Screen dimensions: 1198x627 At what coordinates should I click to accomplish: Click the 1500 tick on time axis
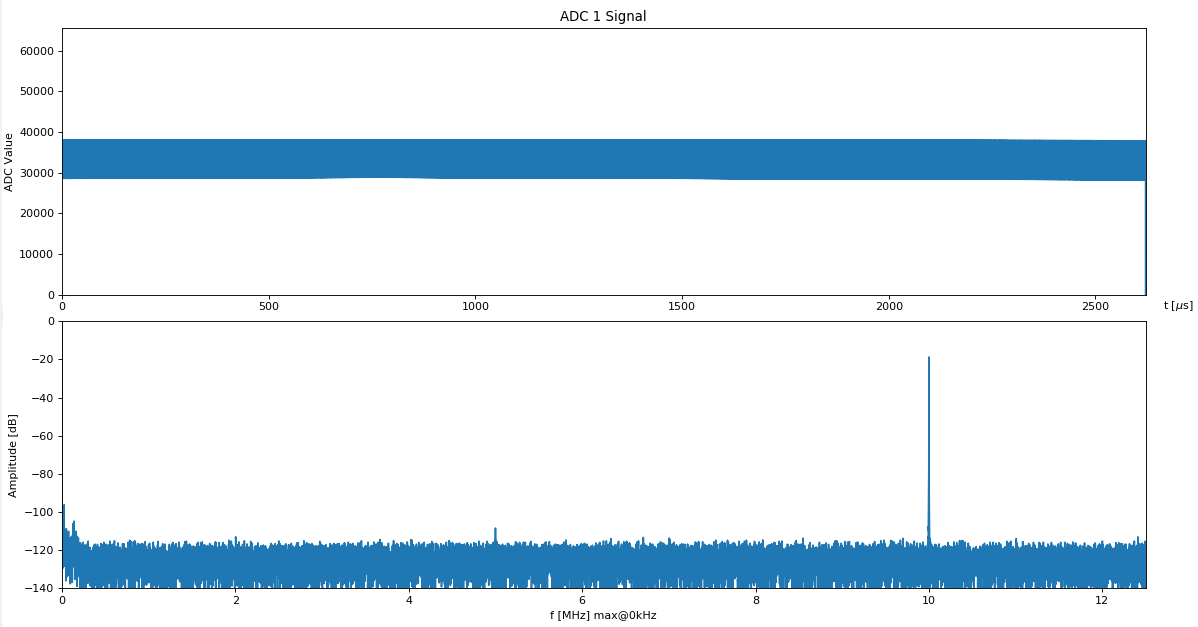click(682, 306)
